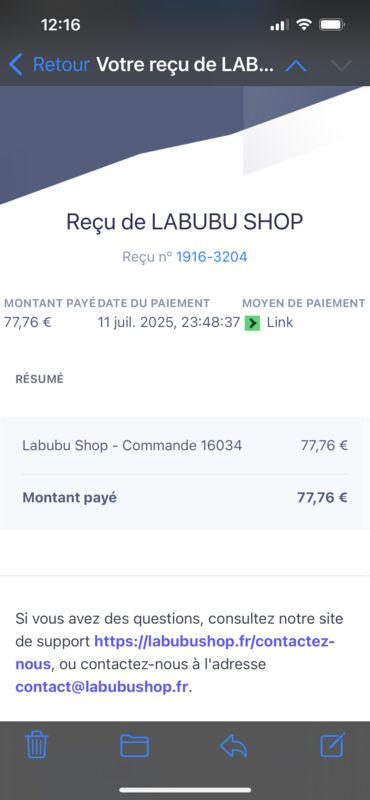Tap the green Link payment icon

252,323
